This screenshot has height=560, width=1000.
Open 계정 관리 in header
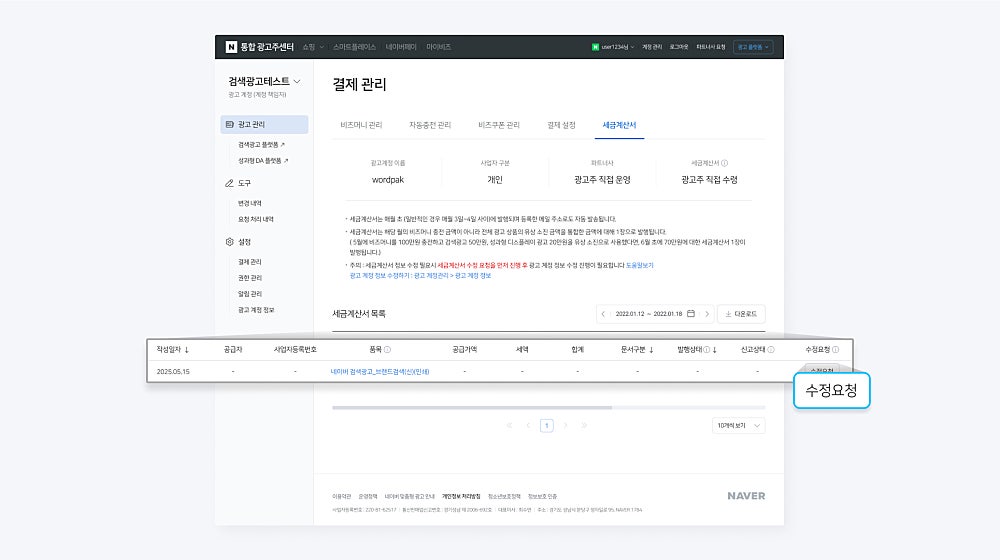[652, 47]
